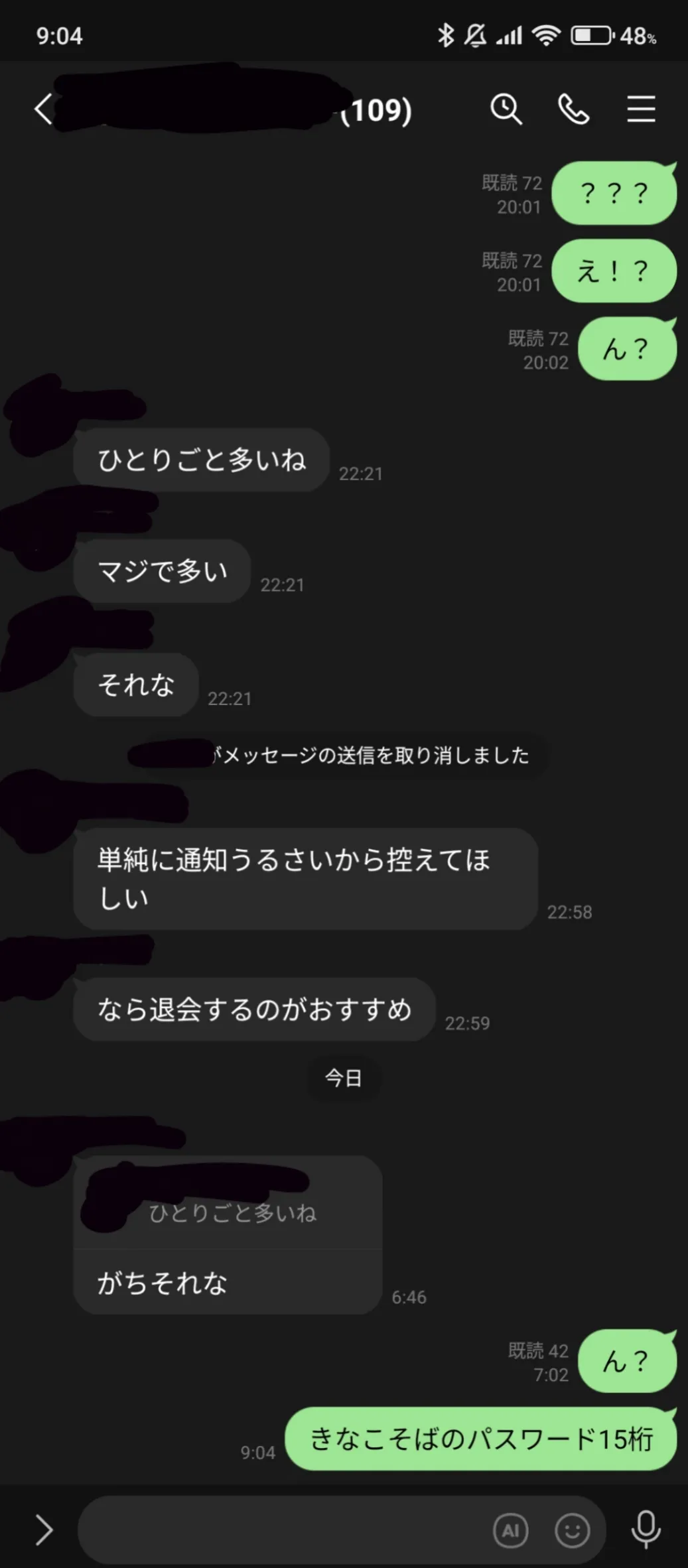Screen dimensions: 688x1568
Task: Open the hamburger chat menu
Action: 641,109
